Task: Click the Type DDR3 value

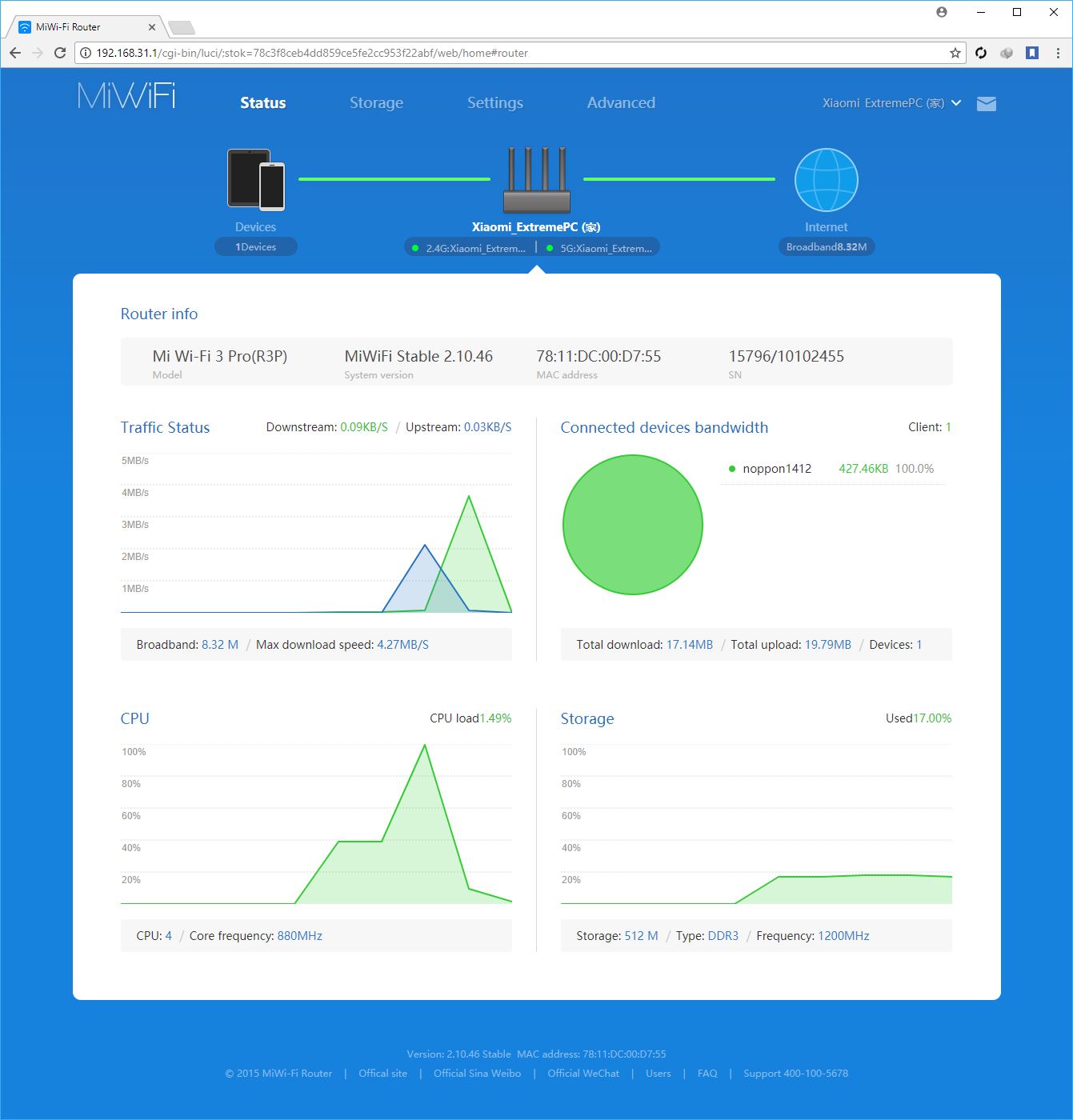Action: [723, 936]
